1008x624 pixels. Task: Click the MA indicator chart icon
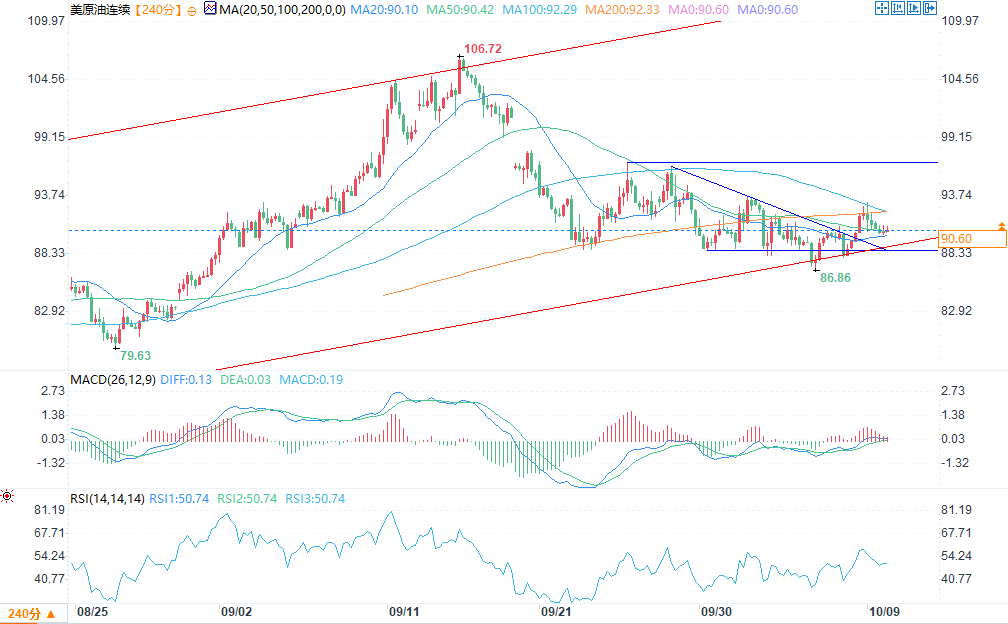210,9
